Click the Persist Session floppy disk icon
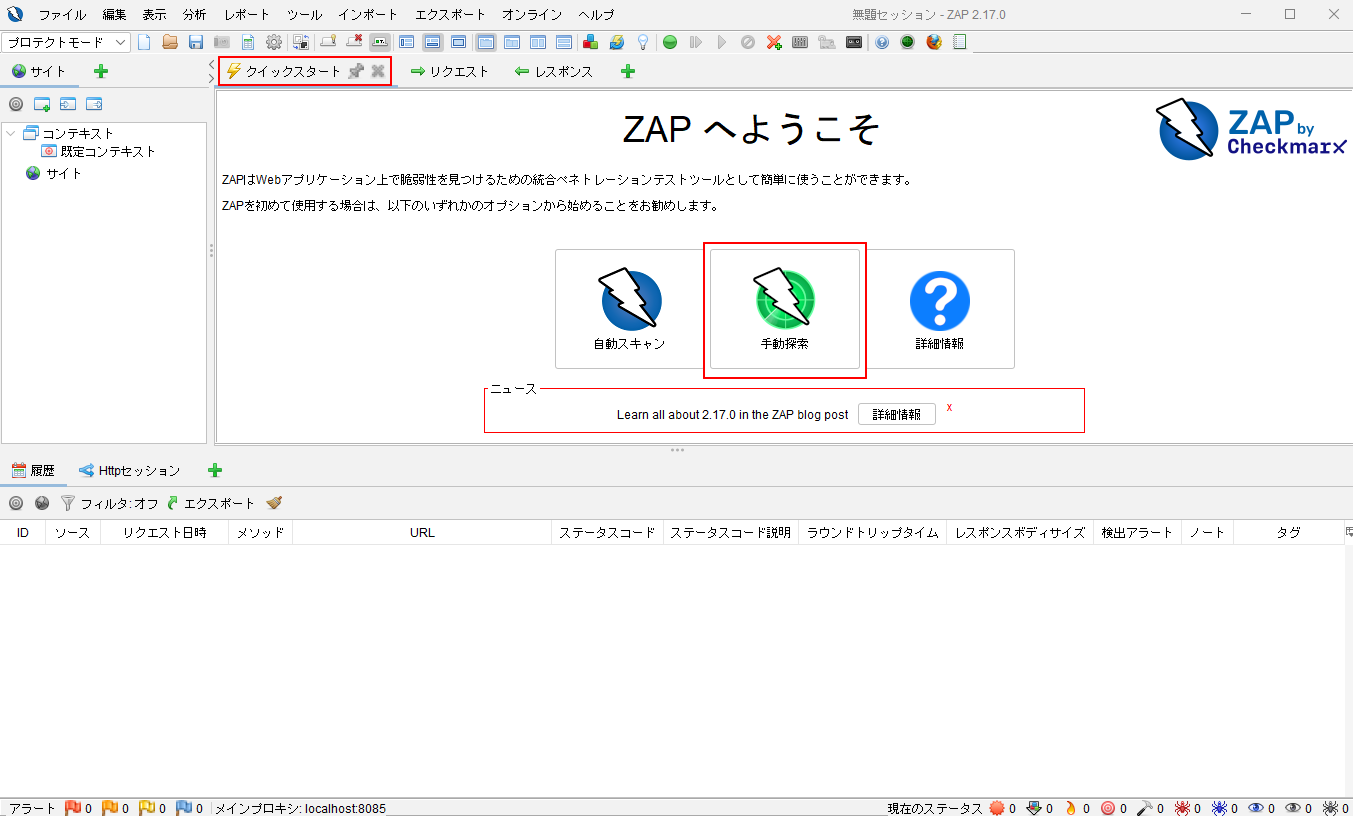1353x817 pixels. point(196,42)
